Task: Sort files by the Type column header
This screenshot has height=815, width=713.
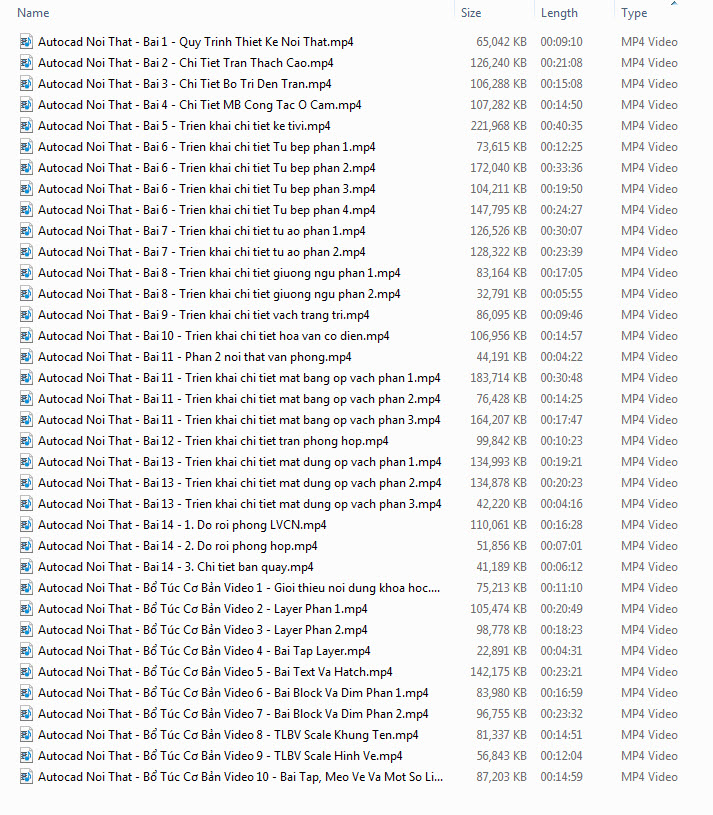Action: [x=634, y=13]
